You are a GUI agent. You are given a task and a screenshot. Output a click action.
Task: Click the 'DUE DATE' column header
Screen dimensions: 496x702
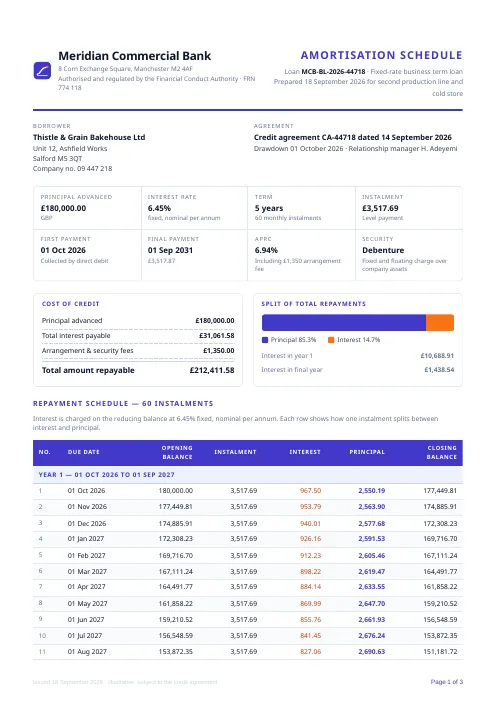tap(83, 452)
